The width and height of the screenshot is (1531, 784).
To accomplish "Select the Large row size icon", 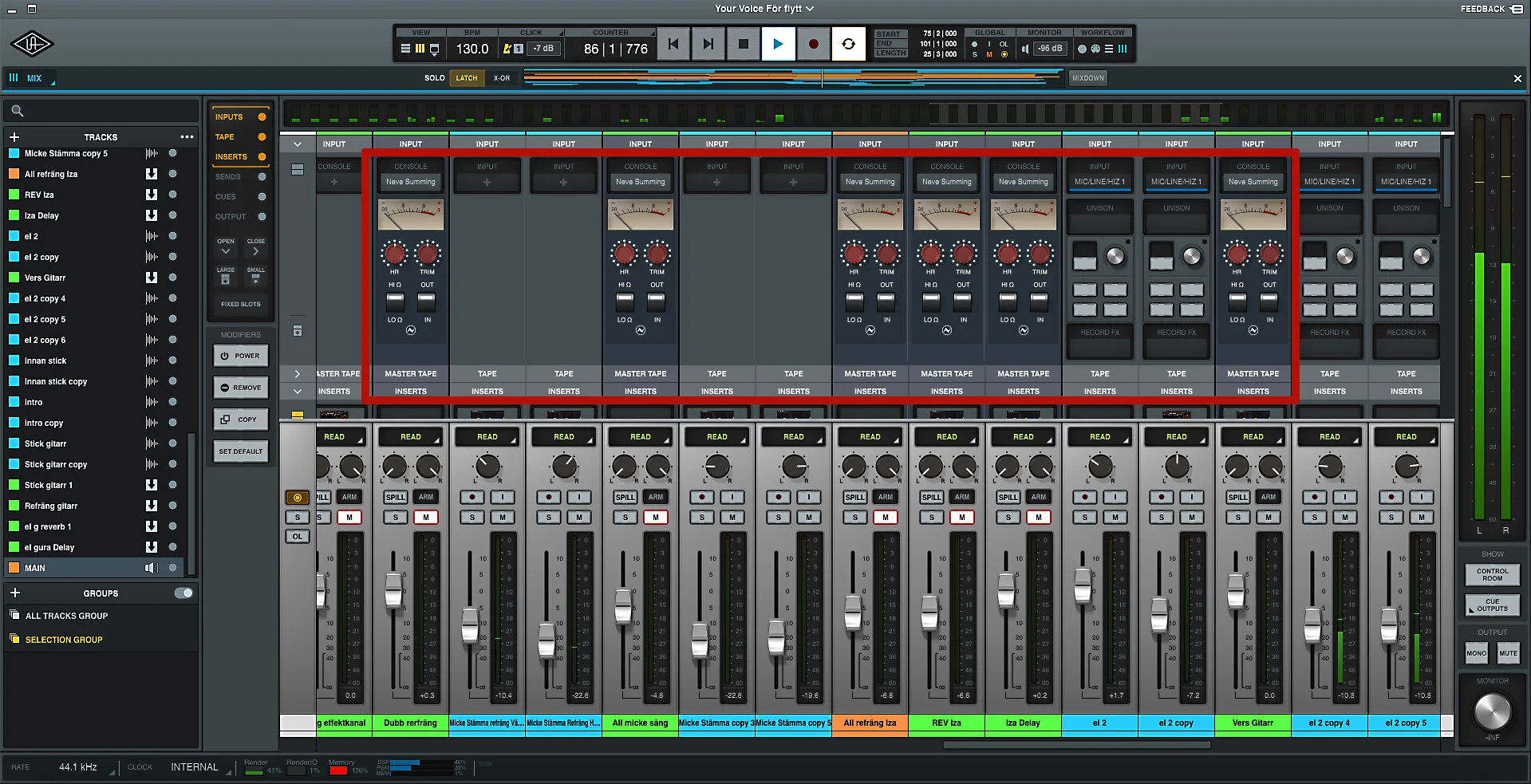I will [225, 280].
